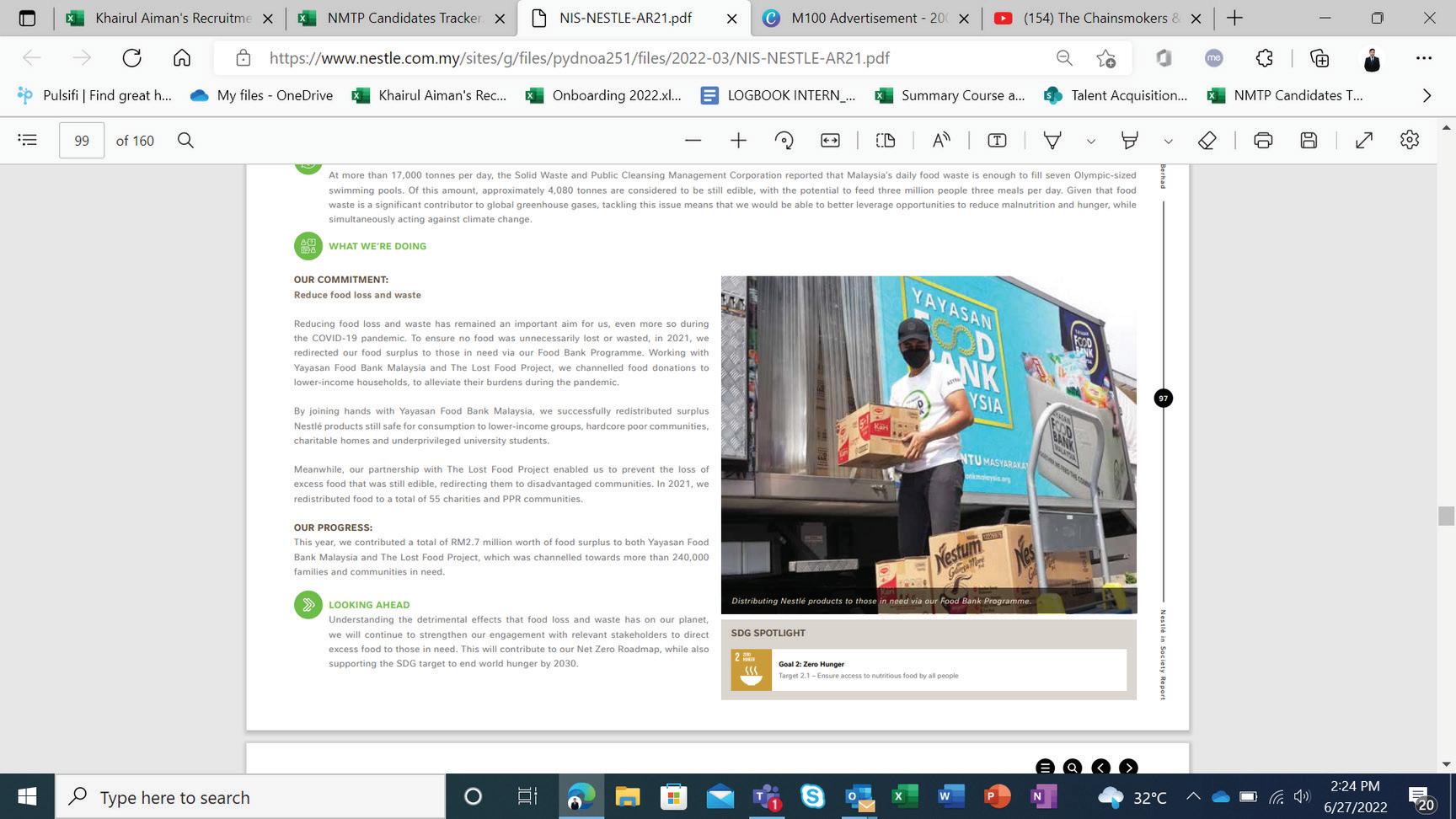
Task: Select the Draw pen tool
Action: (x=1052, y=140)
